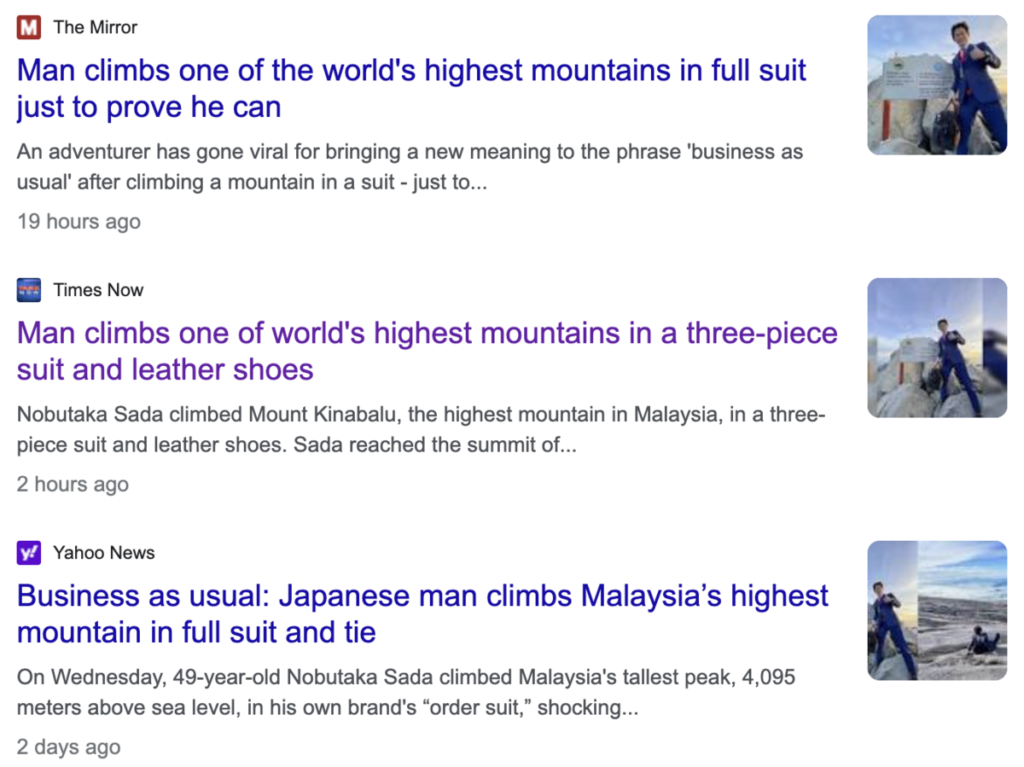The width and height of the screenshot is (1024, 767).
Task: Open the Yahoo News source name
Action: pos(104,552)
